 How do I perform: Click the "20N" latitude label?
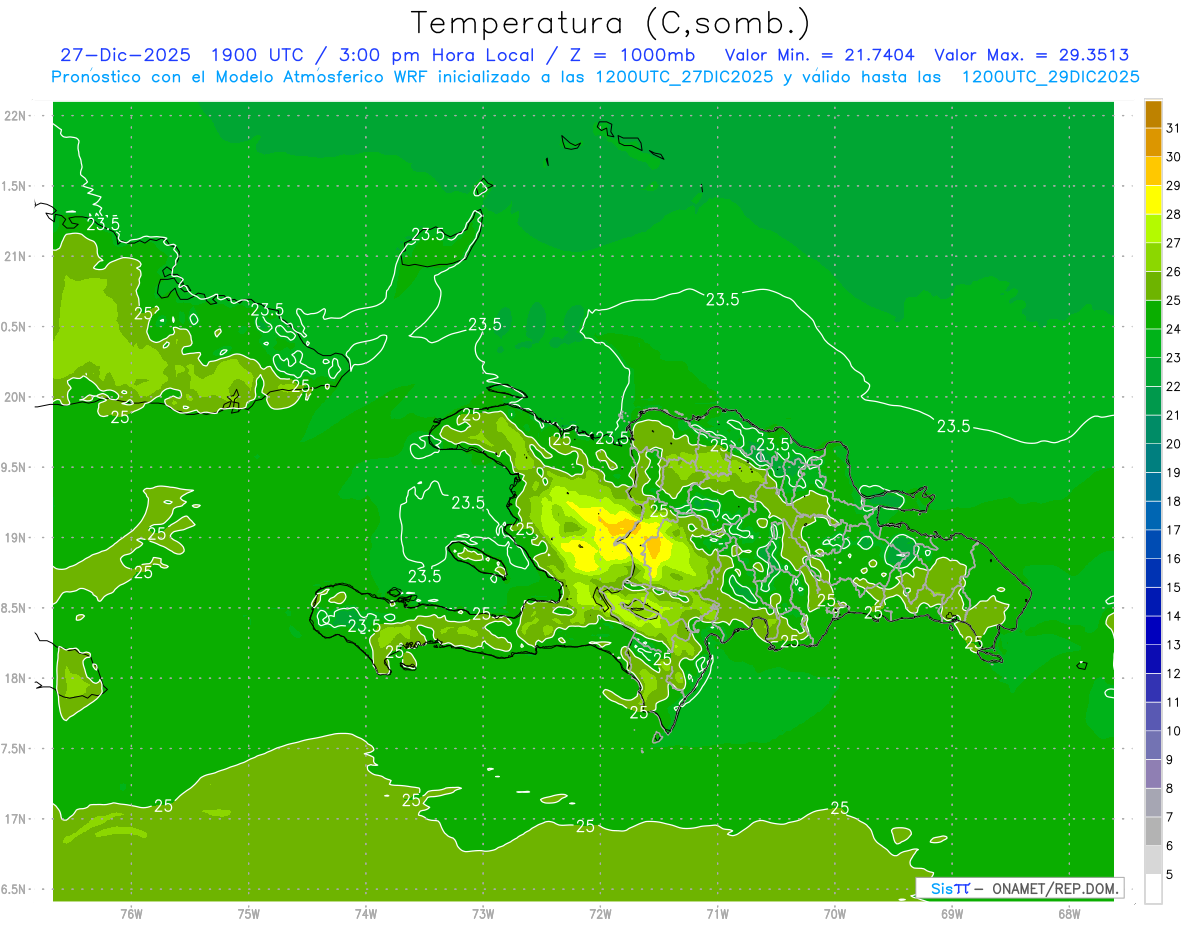click(x=15, y=397)
